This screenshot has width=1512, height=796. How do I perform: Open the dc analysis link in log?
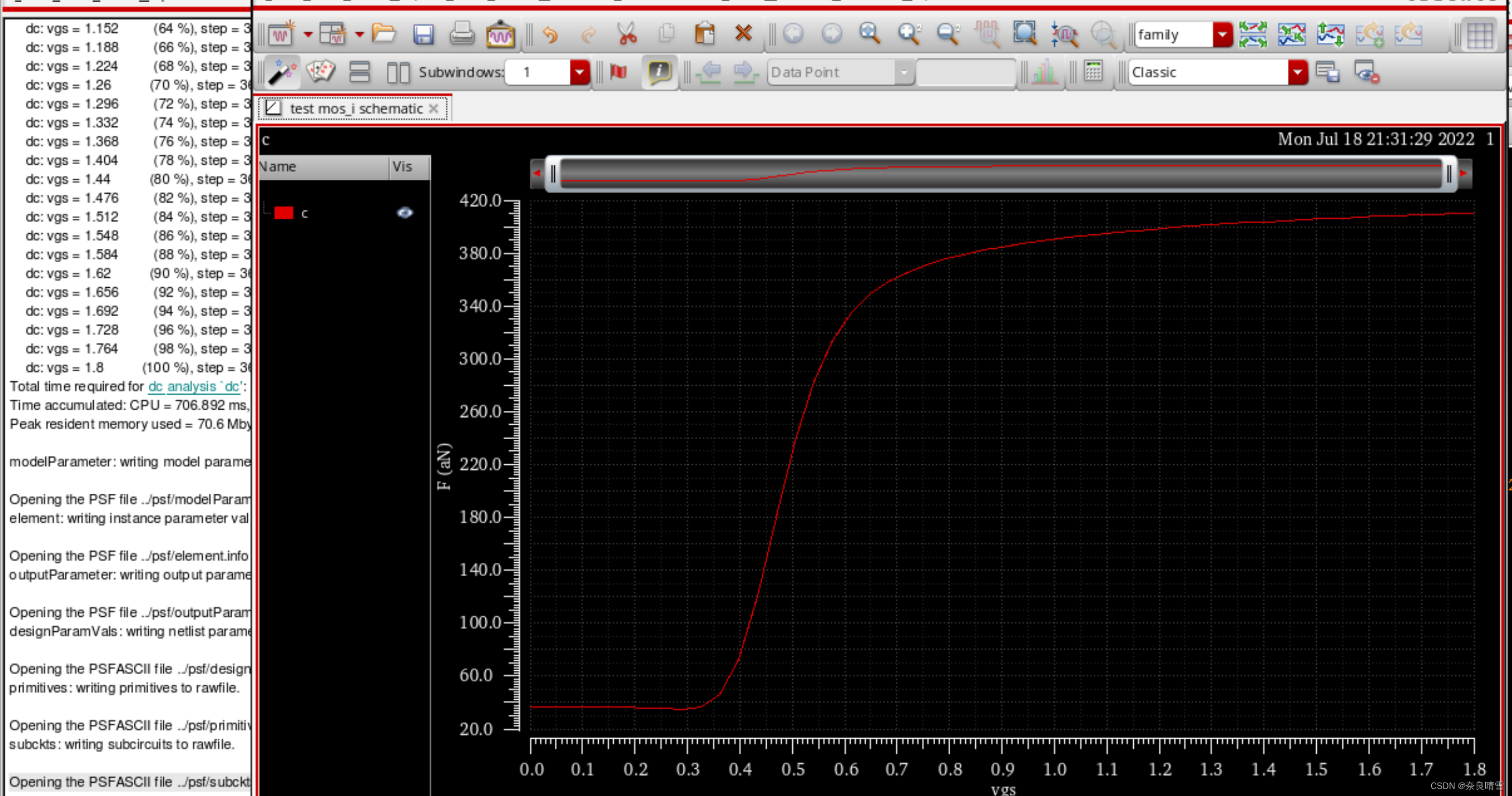tap(194, 386)
